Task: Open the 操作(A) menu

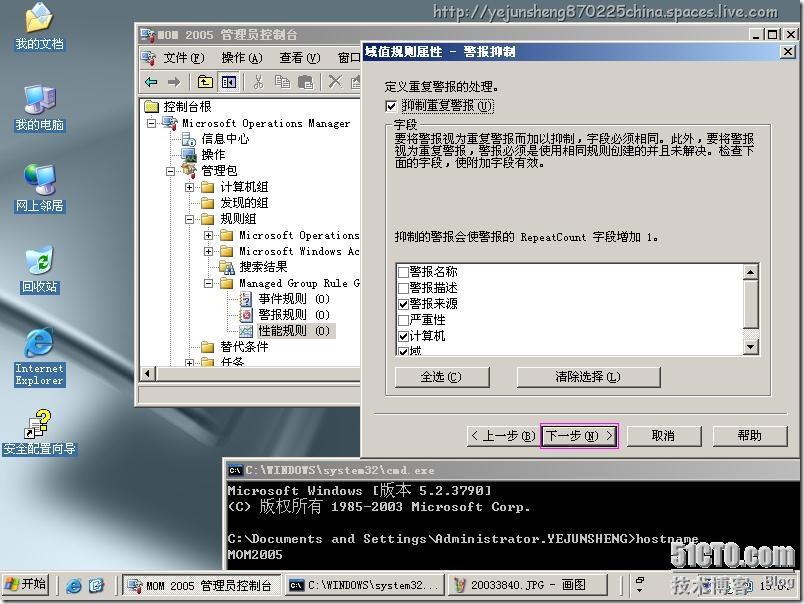Action: point(242,58)
